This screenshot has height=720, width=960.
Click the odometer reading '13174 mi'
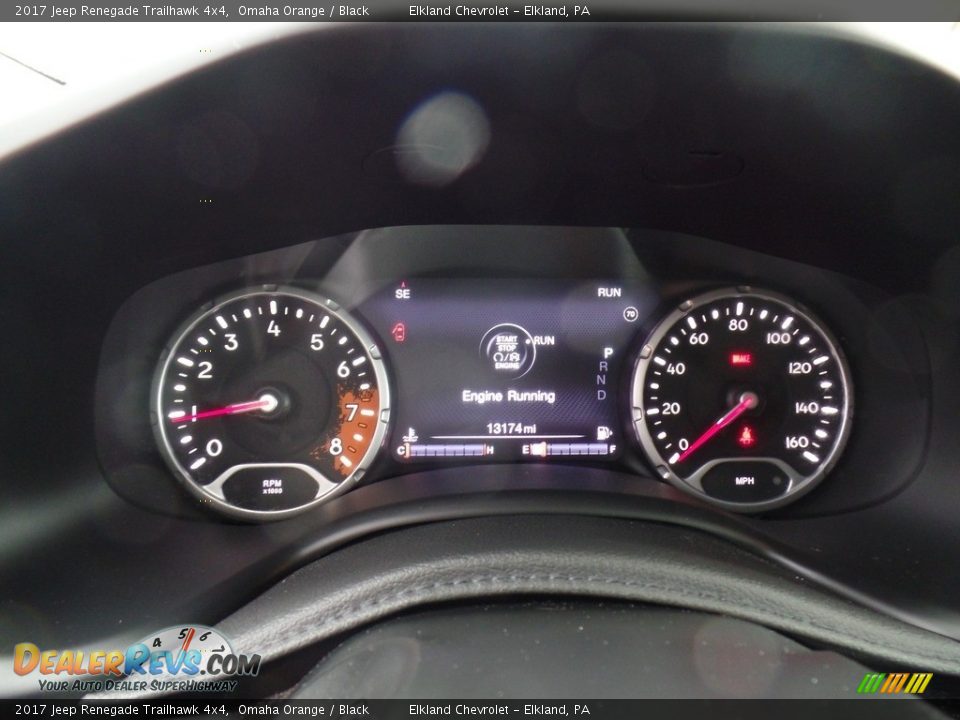[511, 428]
